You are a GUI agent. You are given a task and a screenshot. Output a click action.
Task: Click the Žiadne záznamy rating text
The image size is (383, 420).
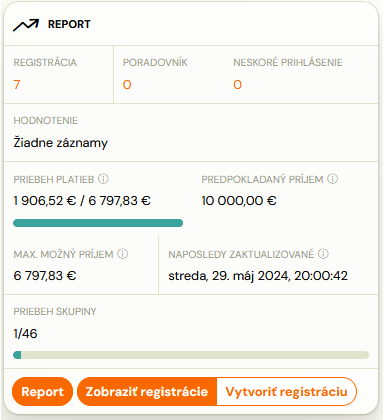61,143
